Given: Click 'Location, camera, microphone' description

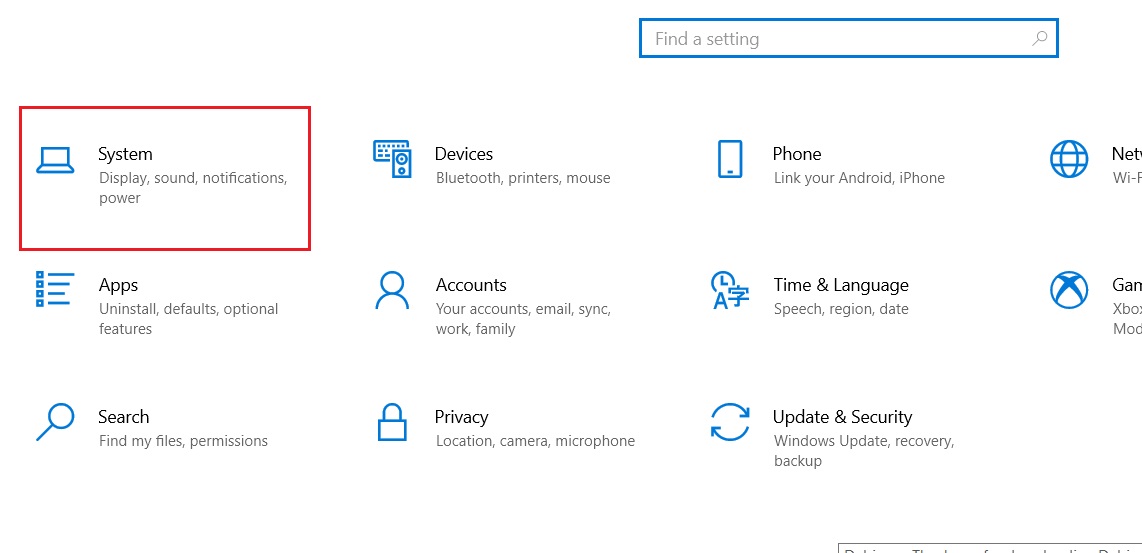Looking at the screenshot, I should [535, 441].
